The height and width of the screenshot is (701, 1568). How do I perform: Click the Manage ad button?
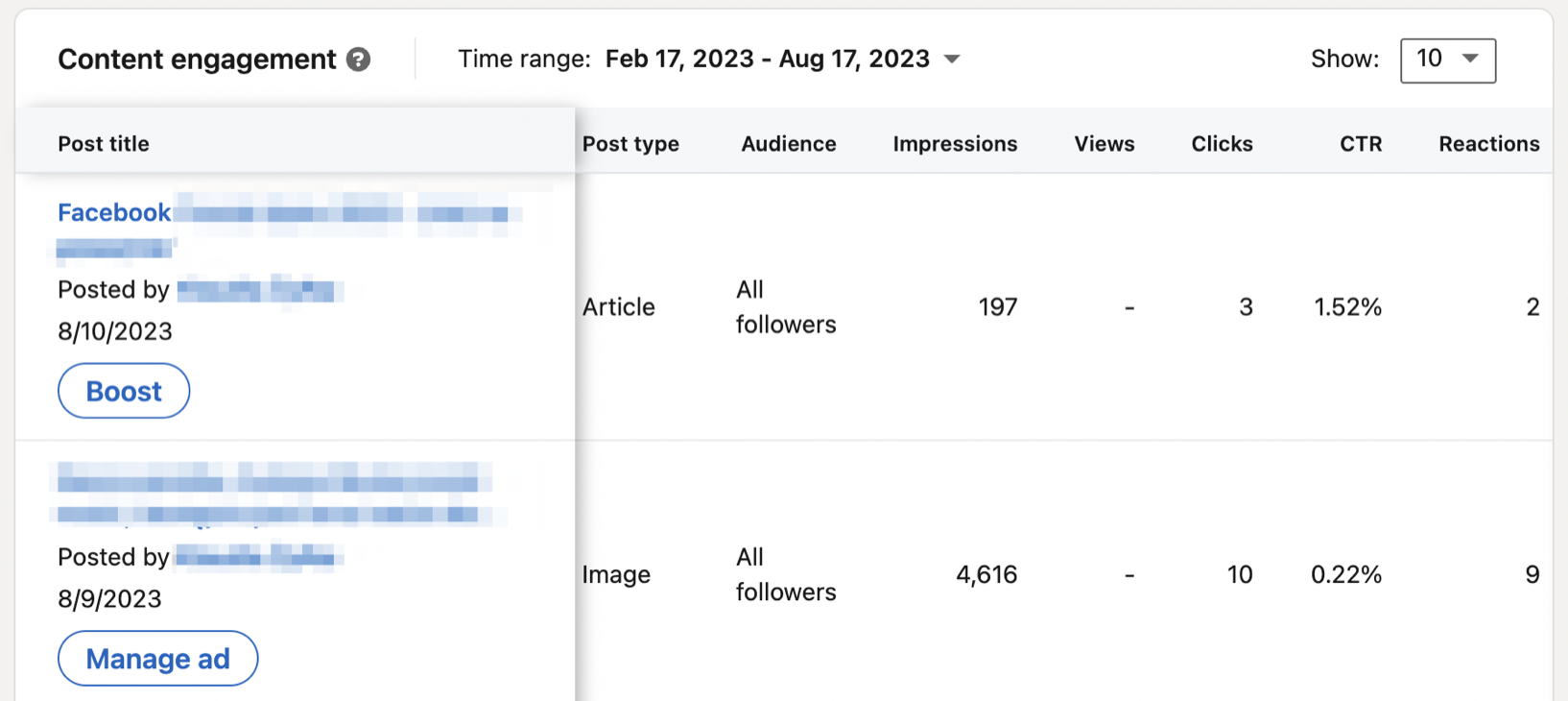pyautogui.click(x=157, y=659)
